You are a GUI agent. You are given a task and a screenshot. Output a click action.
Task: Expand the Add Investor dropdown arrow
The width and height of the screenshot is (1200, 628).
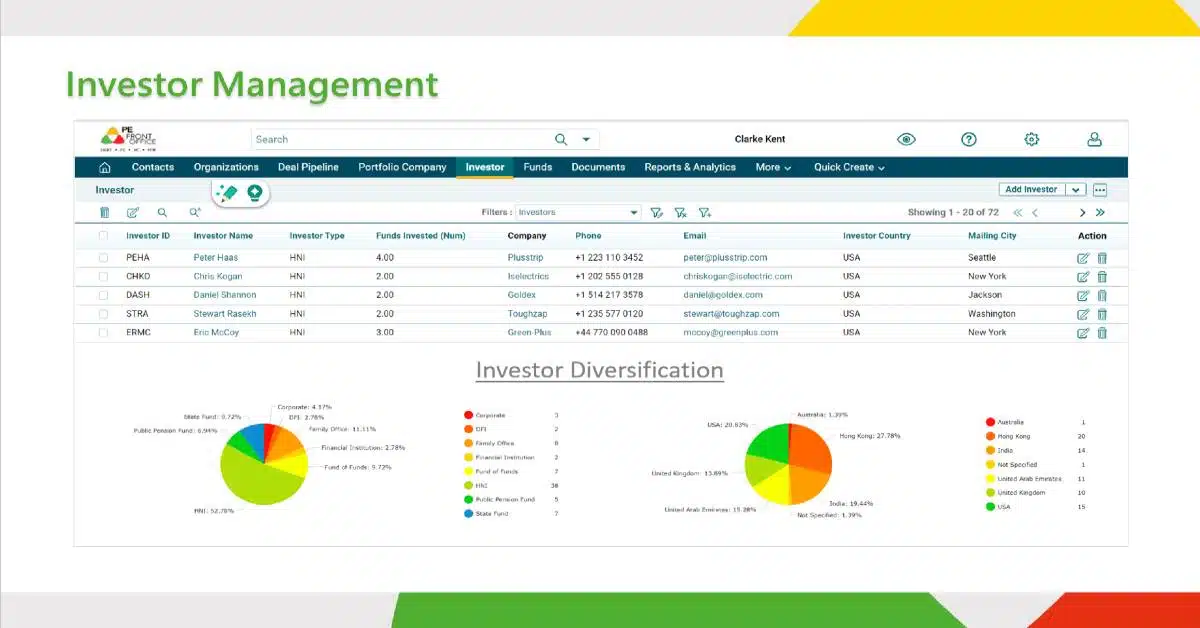[x=1076, y=190]
